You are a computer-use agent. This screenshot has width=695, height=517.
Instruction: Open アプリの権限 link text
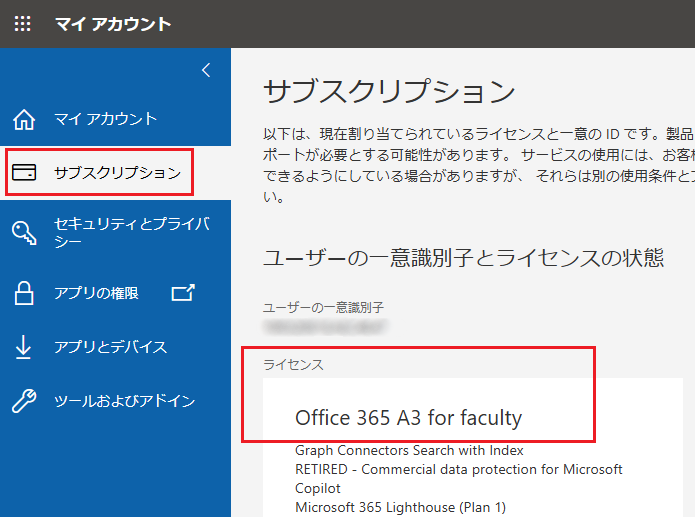click(96, 293)
